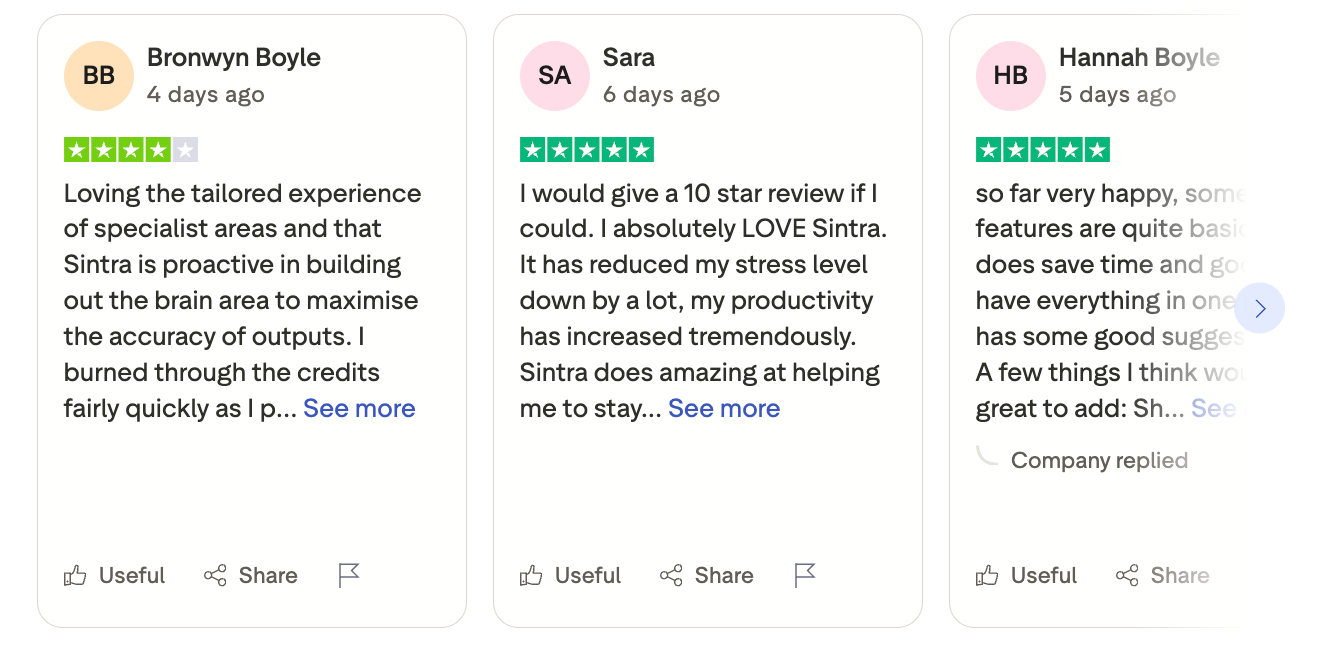Click the share icon on Hannah Boyle's review
1344x650 pixels.
tap(1127, 576)
